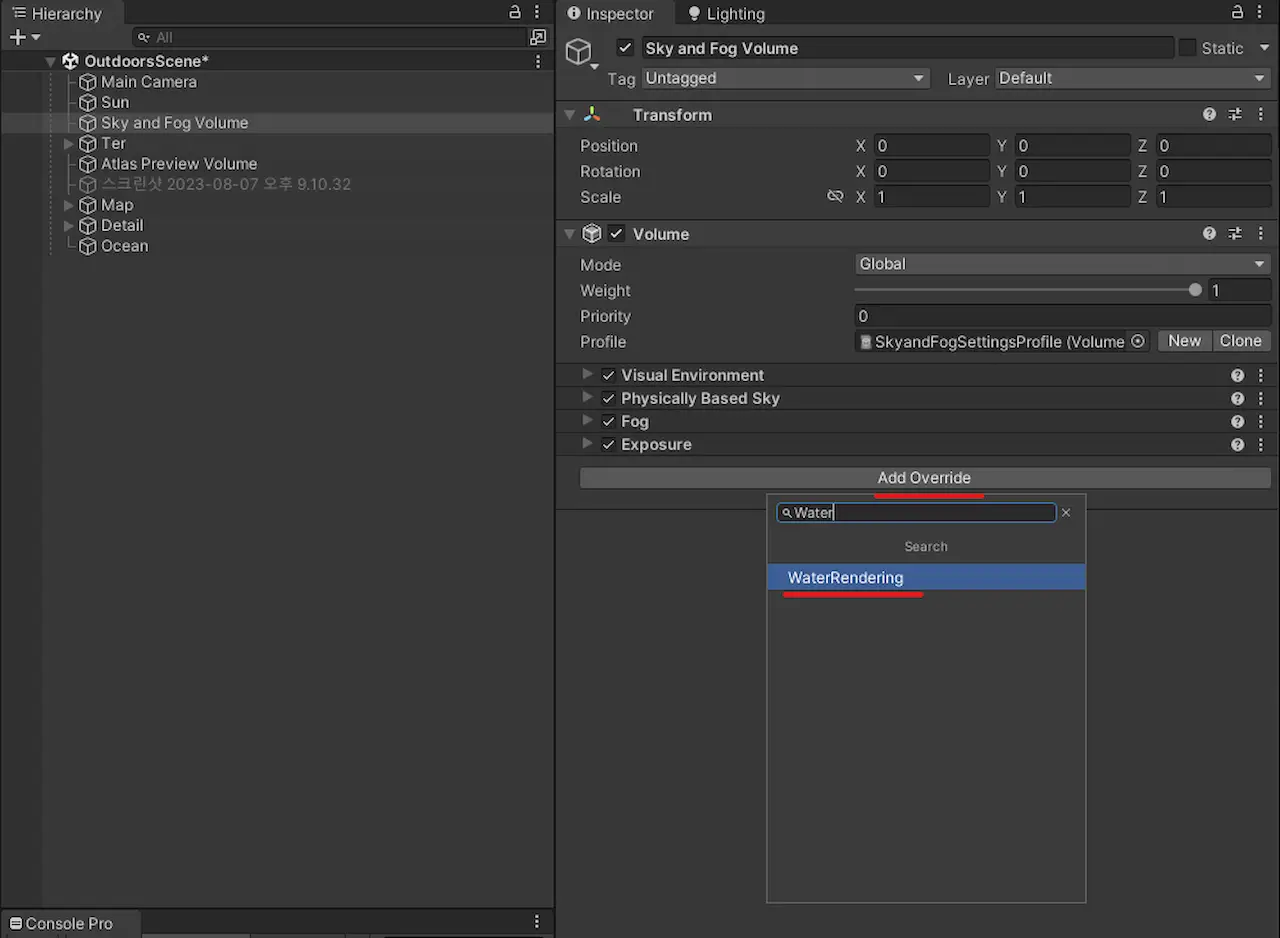Switch to the Lighting tab
Screen dimensions: 1280x938
(x=726, y=13)
